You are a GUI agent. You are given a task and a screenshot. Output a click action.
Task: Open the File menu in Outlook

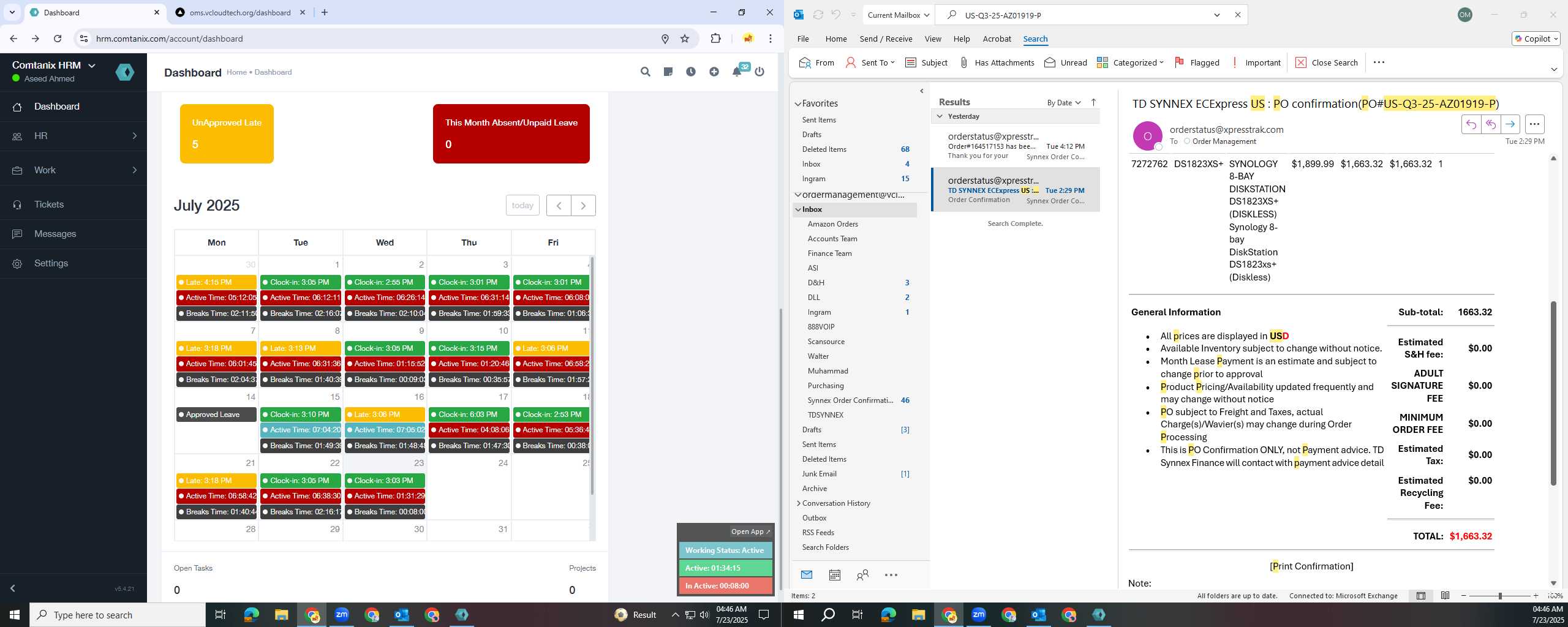803,39
